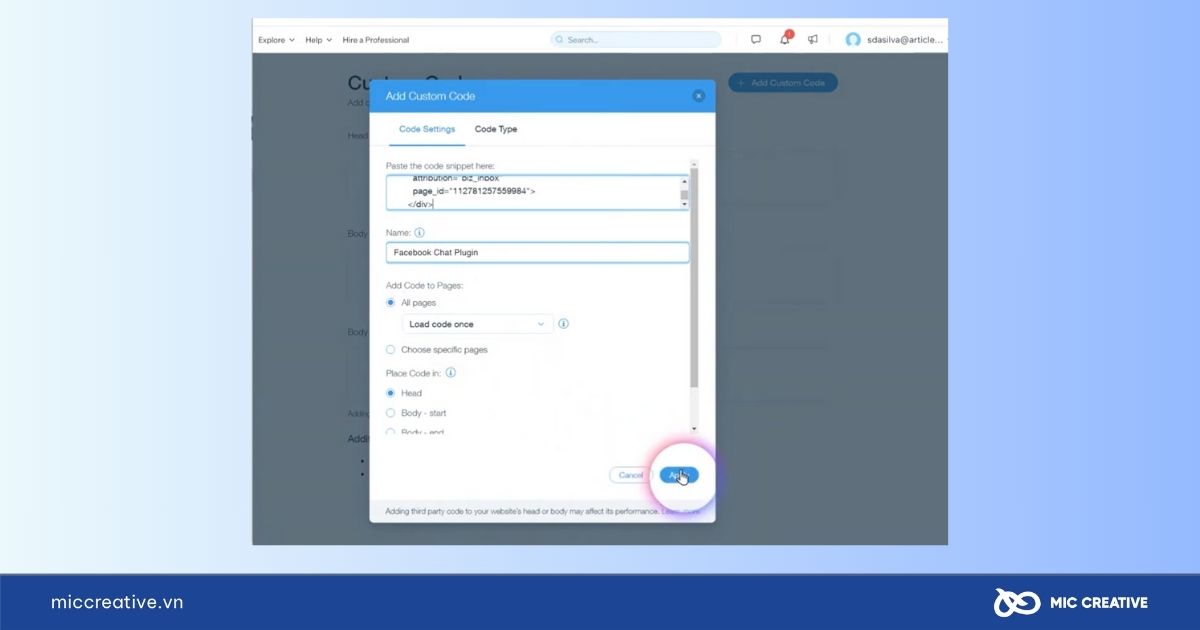Click the dialog scroll down arrow

695,428
